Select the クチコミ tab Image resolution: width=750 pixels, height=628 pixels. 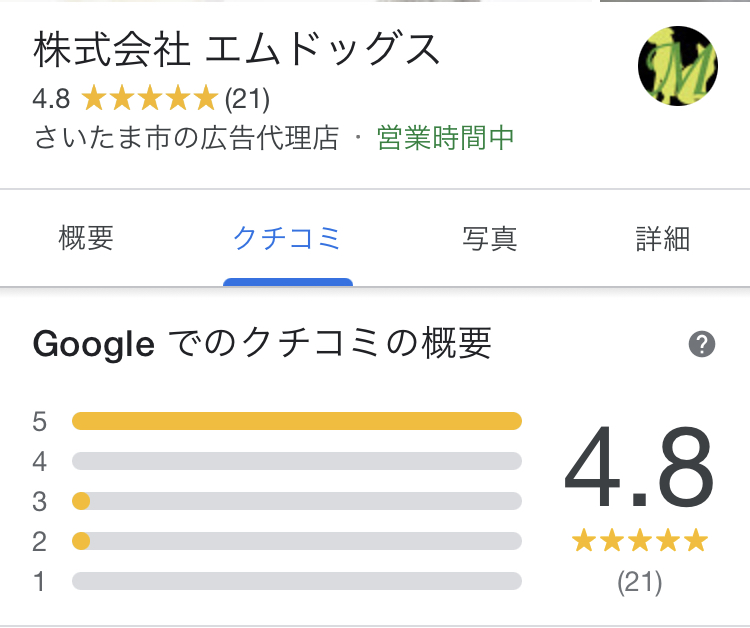pyautogui.click(x=287, y=239)
